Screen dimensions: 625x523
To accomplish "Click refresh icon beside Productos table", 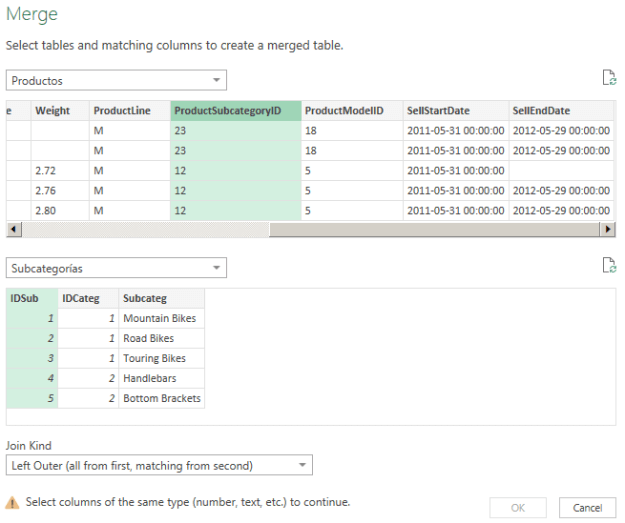I will coord(608,79).
